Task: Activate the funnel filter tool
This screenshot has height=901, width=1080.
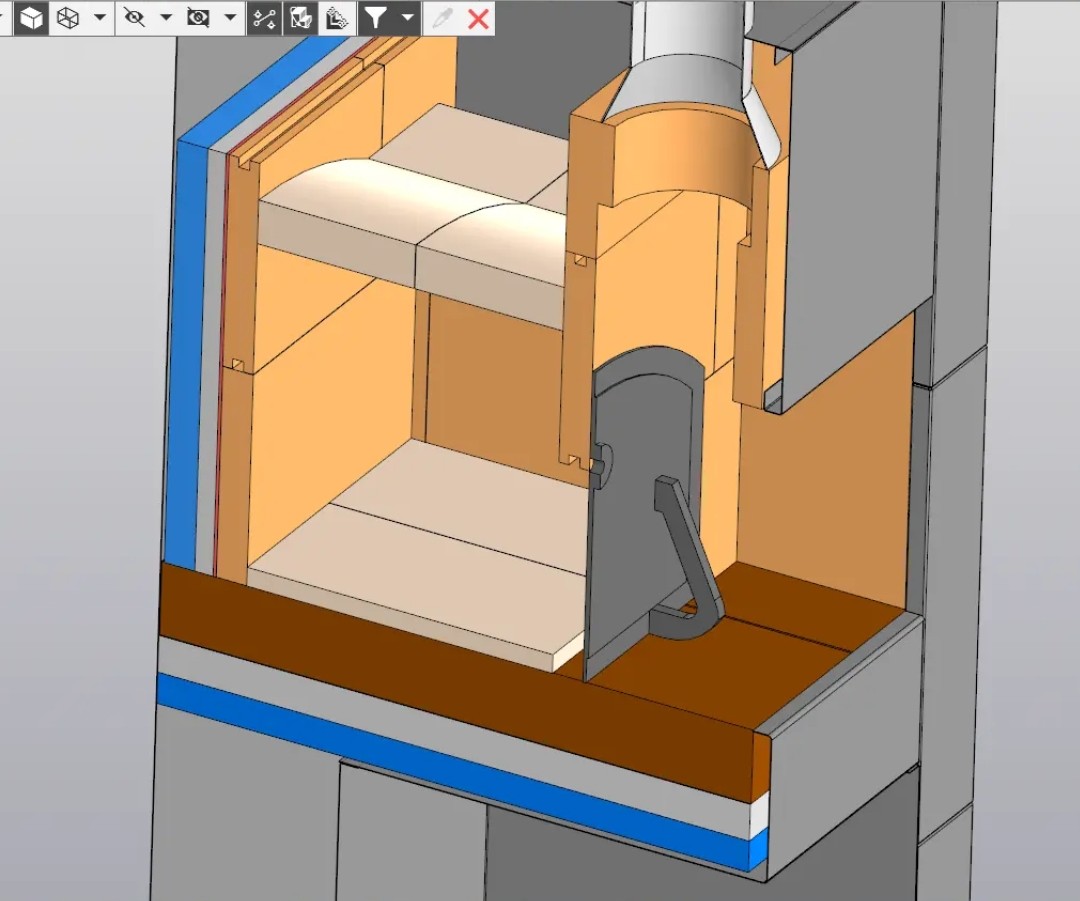Action: coord(374,18)
